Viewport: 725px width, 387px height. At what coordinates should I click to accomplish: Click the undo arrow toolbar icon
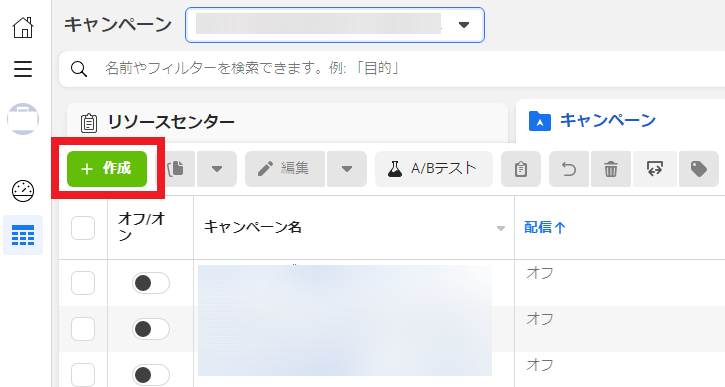[x=569, y=169]
